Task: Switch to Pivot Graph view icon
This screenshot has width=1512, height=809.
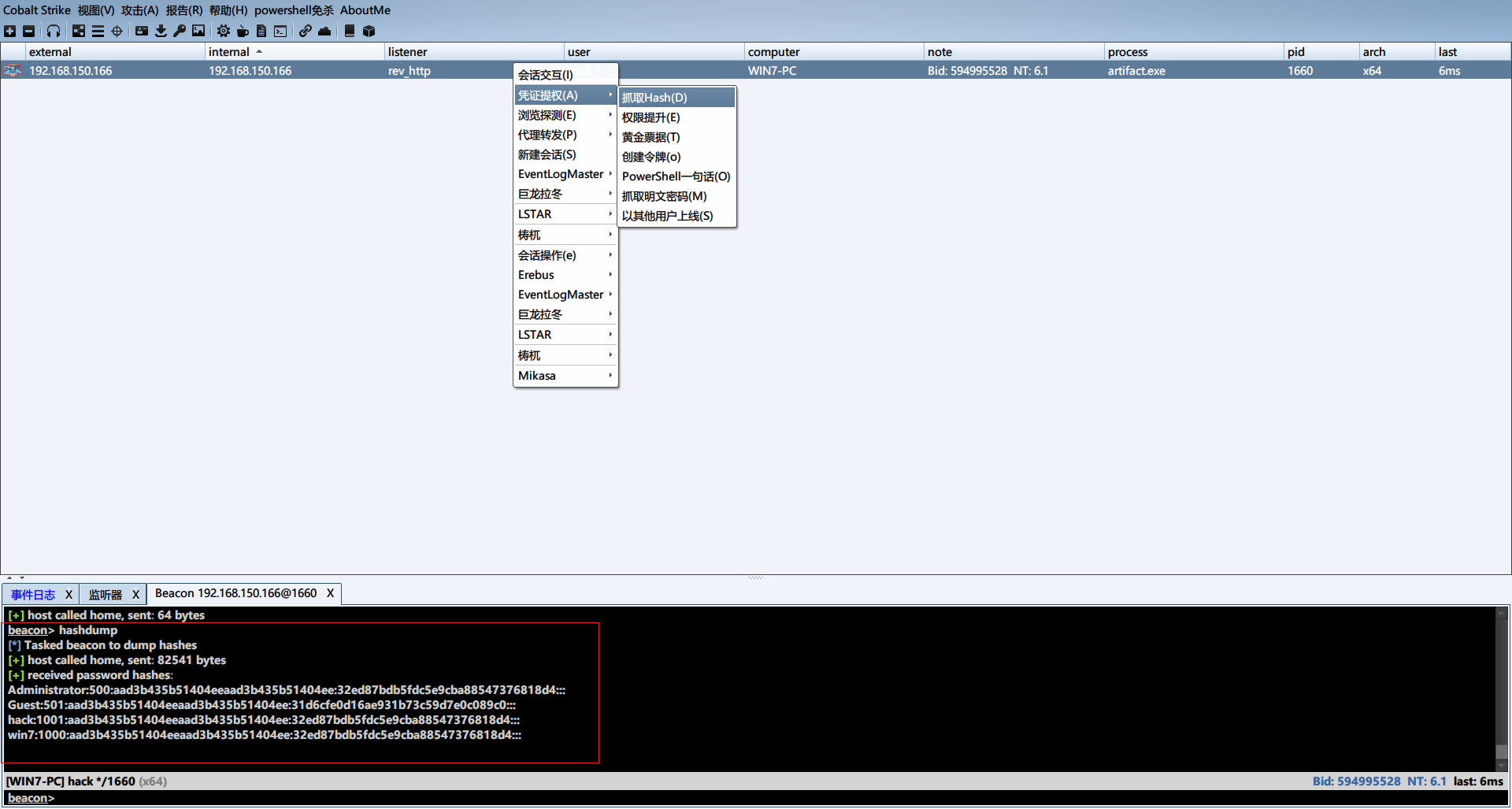Action: coord(79,31)
